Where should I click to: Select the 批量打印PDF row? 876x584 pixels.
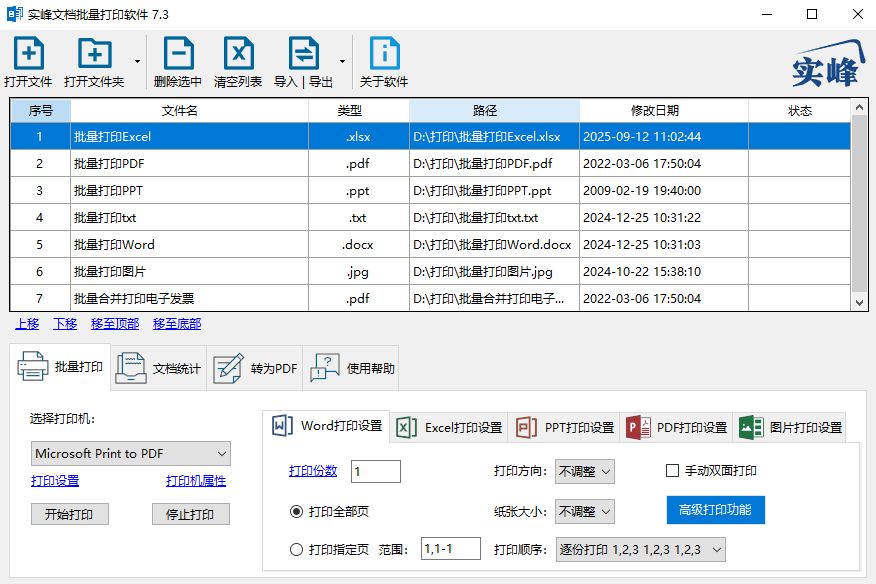[x=430, y=164]
